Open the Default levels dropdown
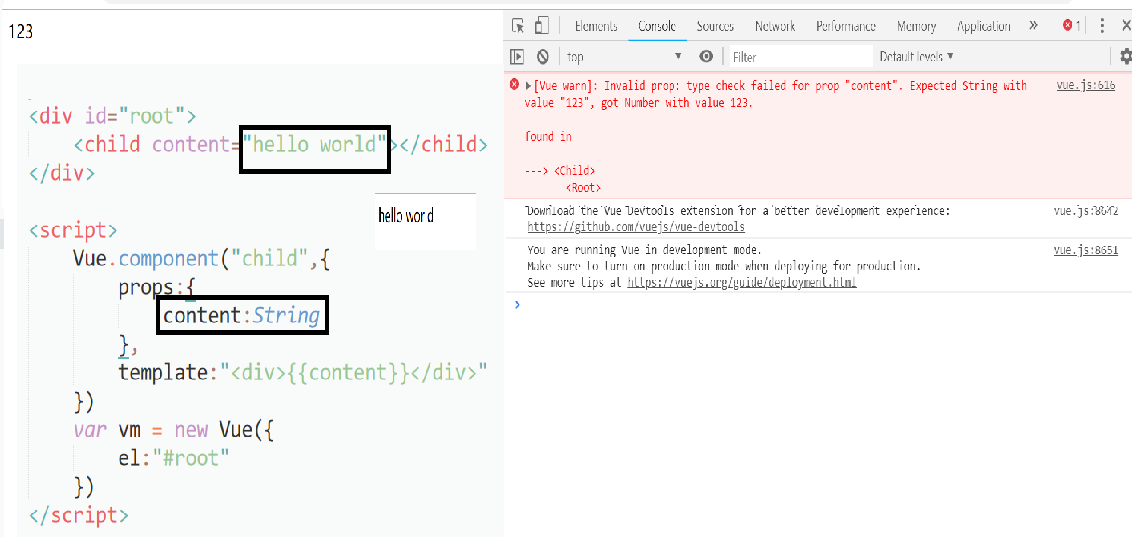This screenshot has width=1132, height=537. point(916,56)
